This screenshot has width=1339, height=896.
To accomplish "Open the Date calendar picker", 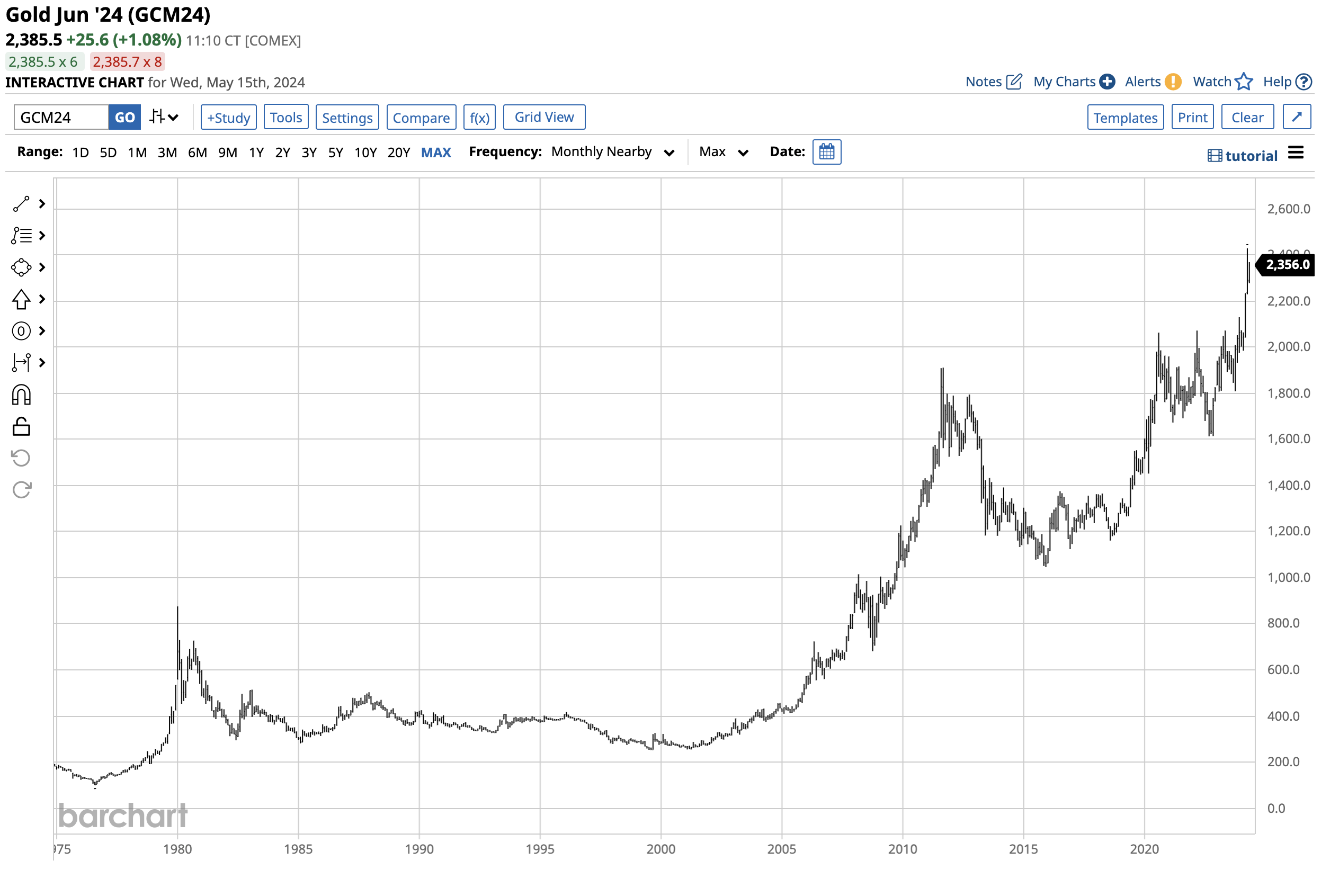I will (x=827, y=152).
